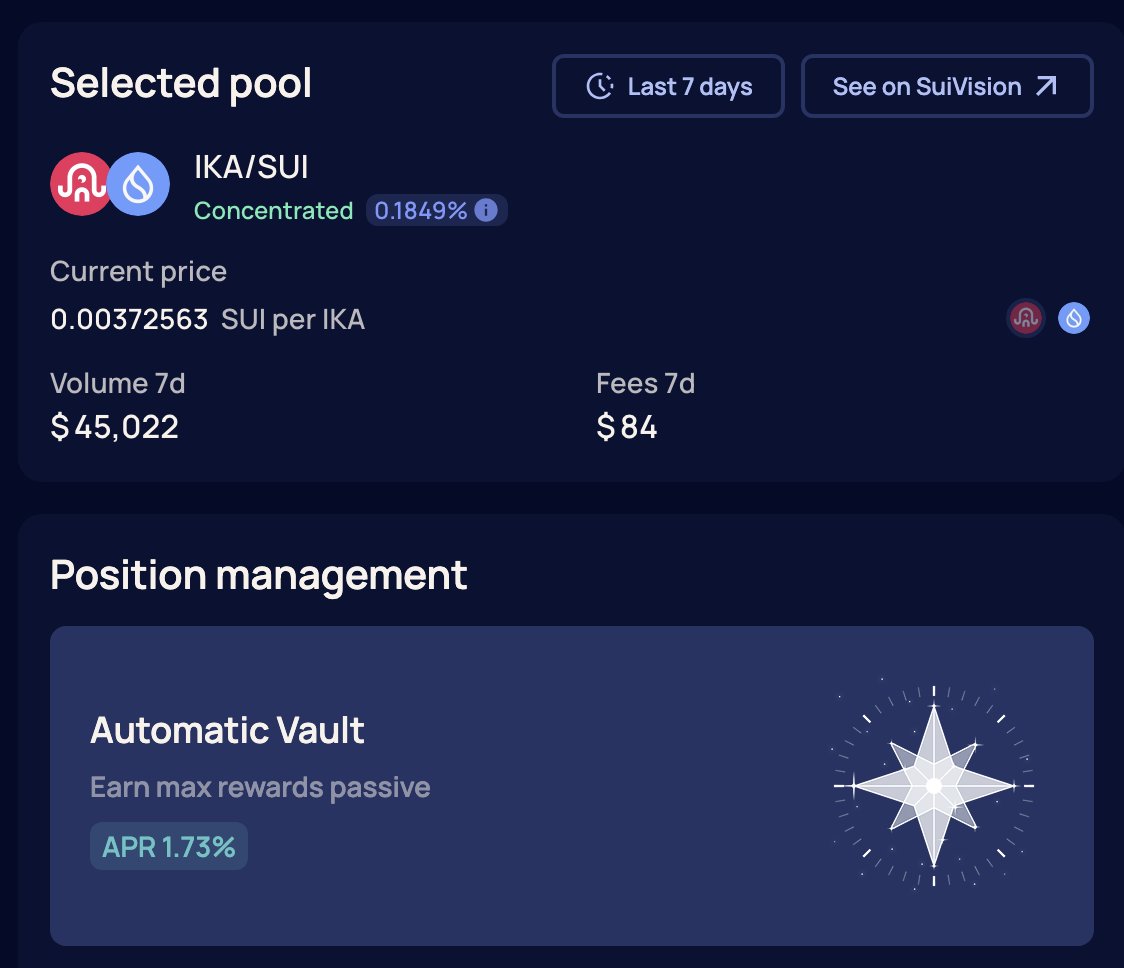
Task: Click the Position management heading
Action: (259, 575)
